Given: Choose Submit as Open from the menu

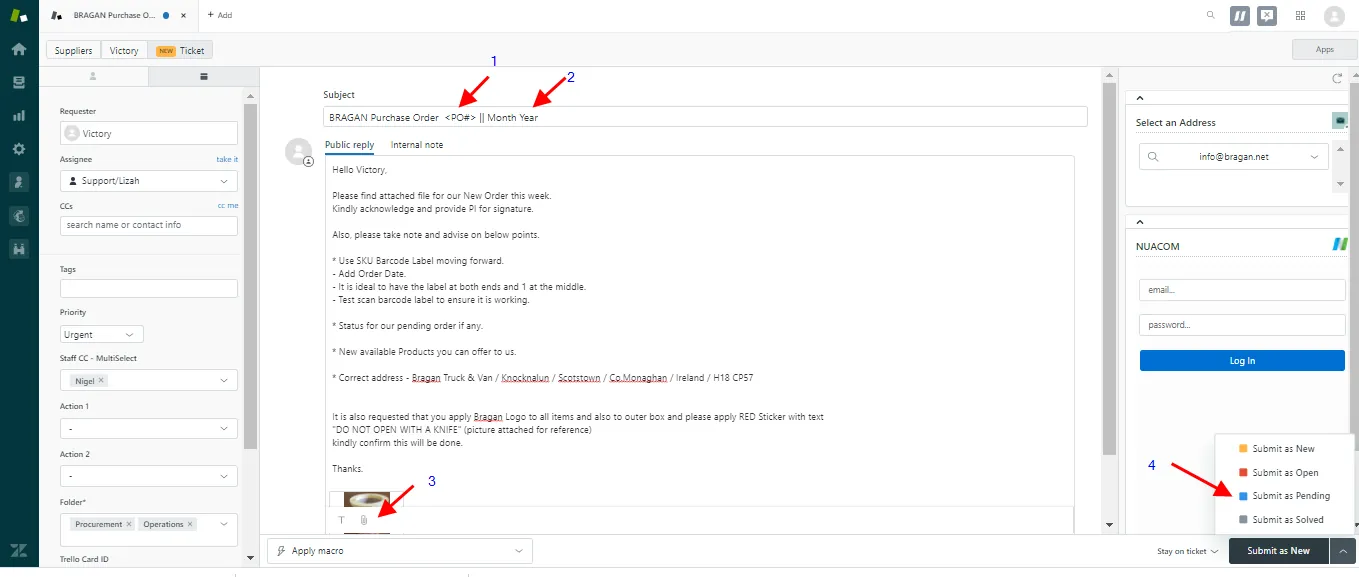Looking at the screenshot, I should (1284, 472).
